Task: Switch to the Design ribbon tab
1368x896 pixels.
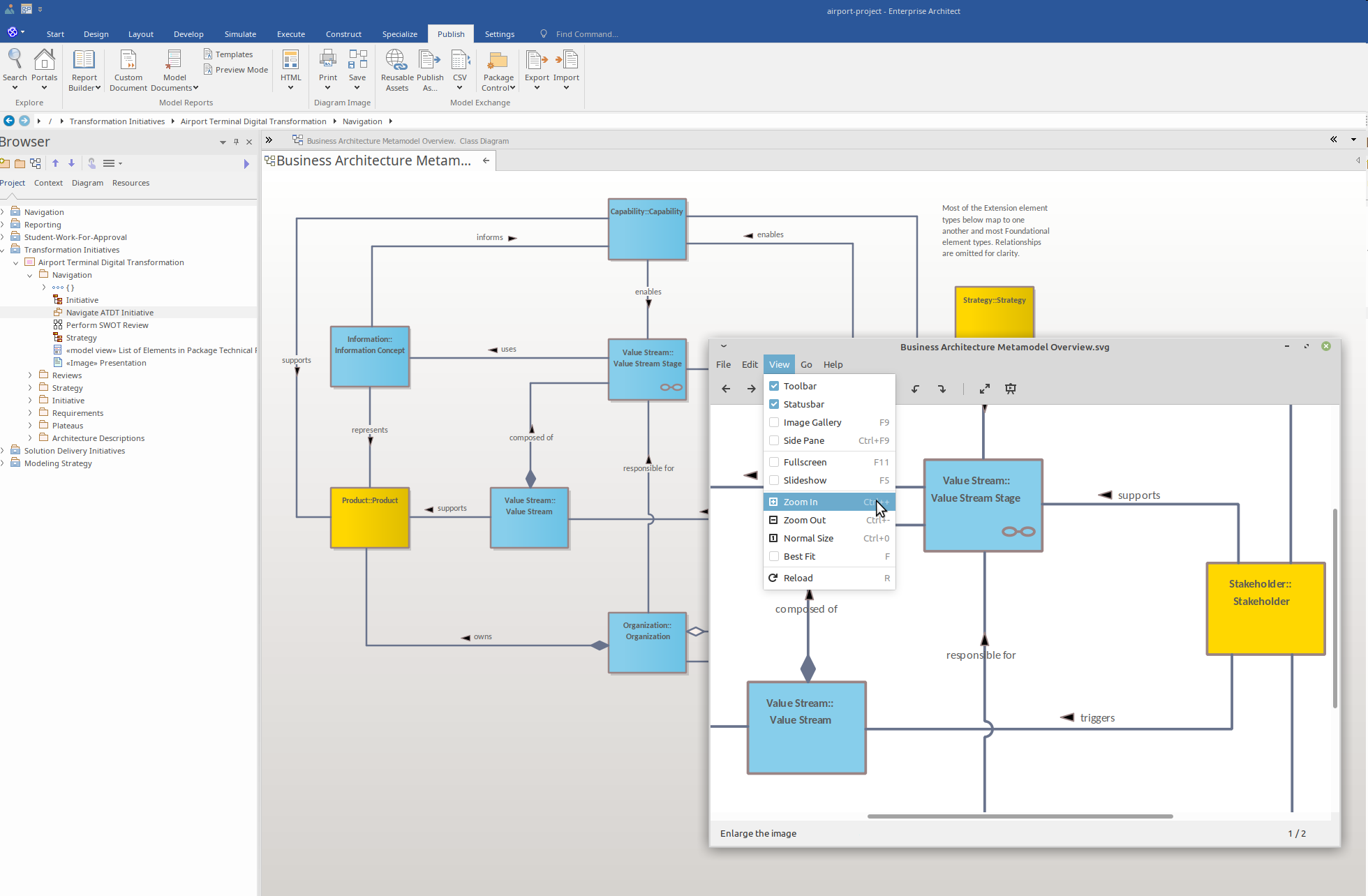Action: pyautogui.click(x=96, y=34)
